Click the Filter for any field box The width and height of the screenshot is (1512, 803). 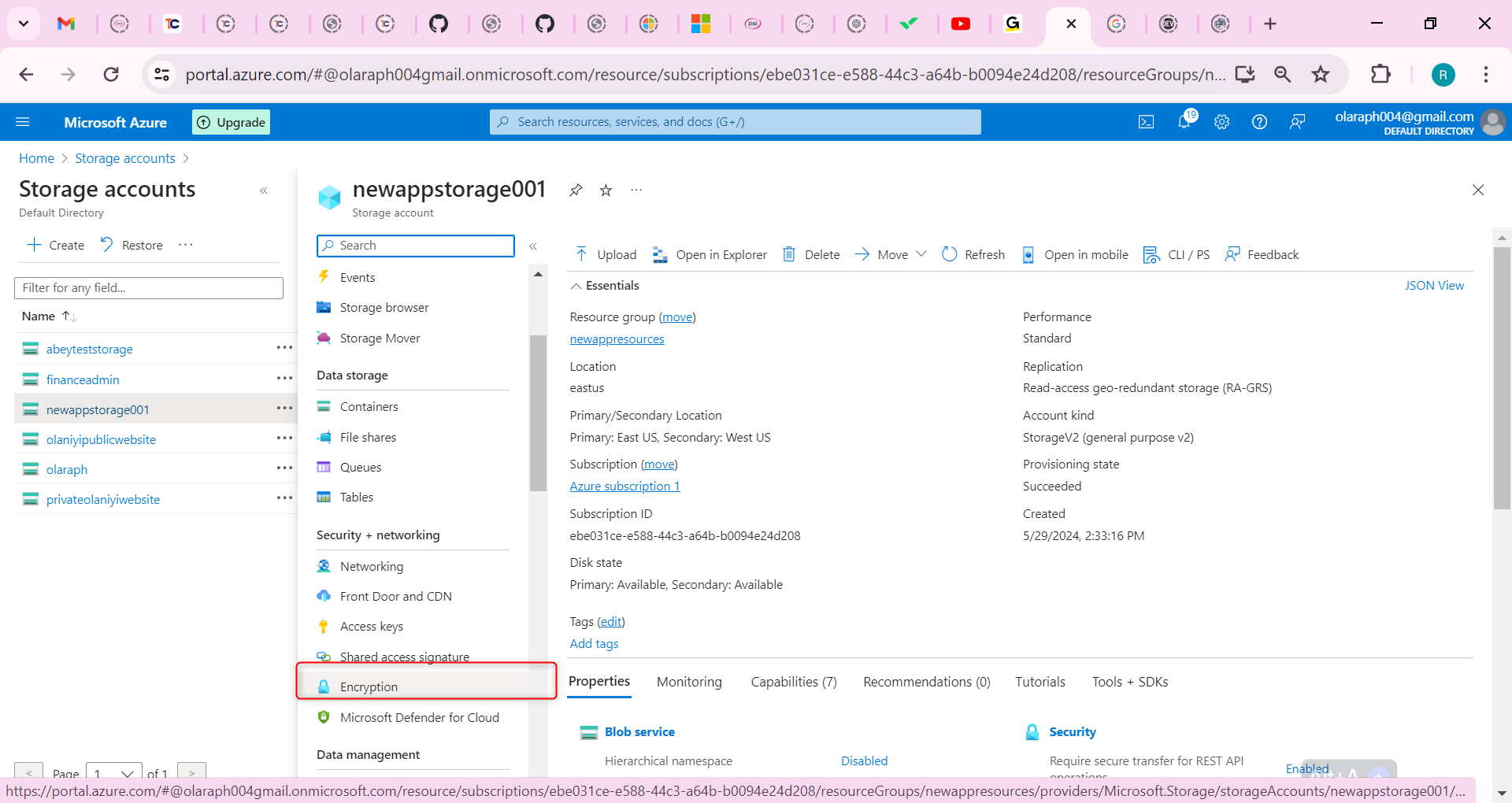[x=149, y=288]
